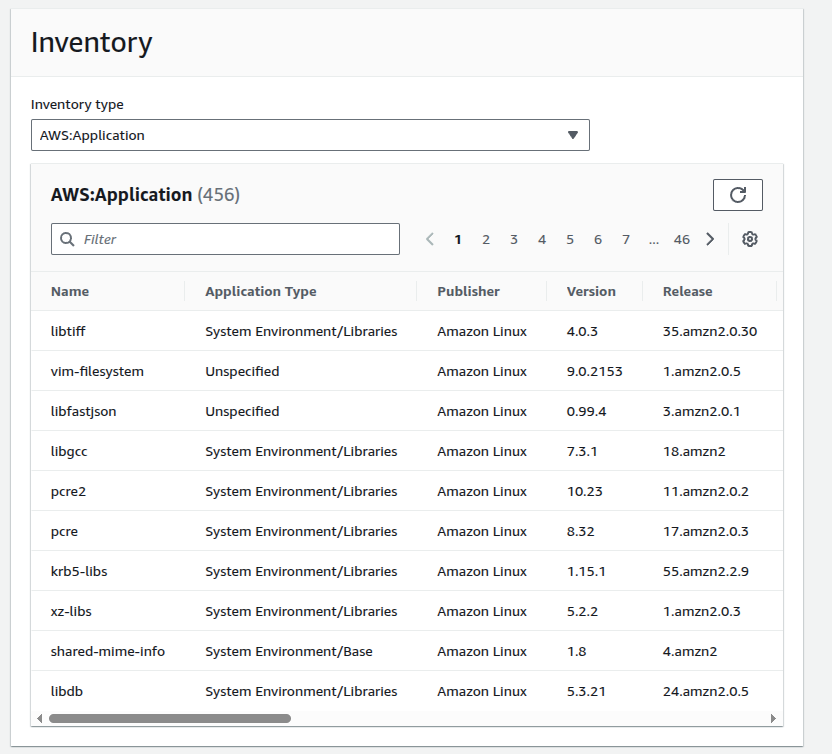
Task: Click version 5.2.2 cell
Action: point(582,611)
